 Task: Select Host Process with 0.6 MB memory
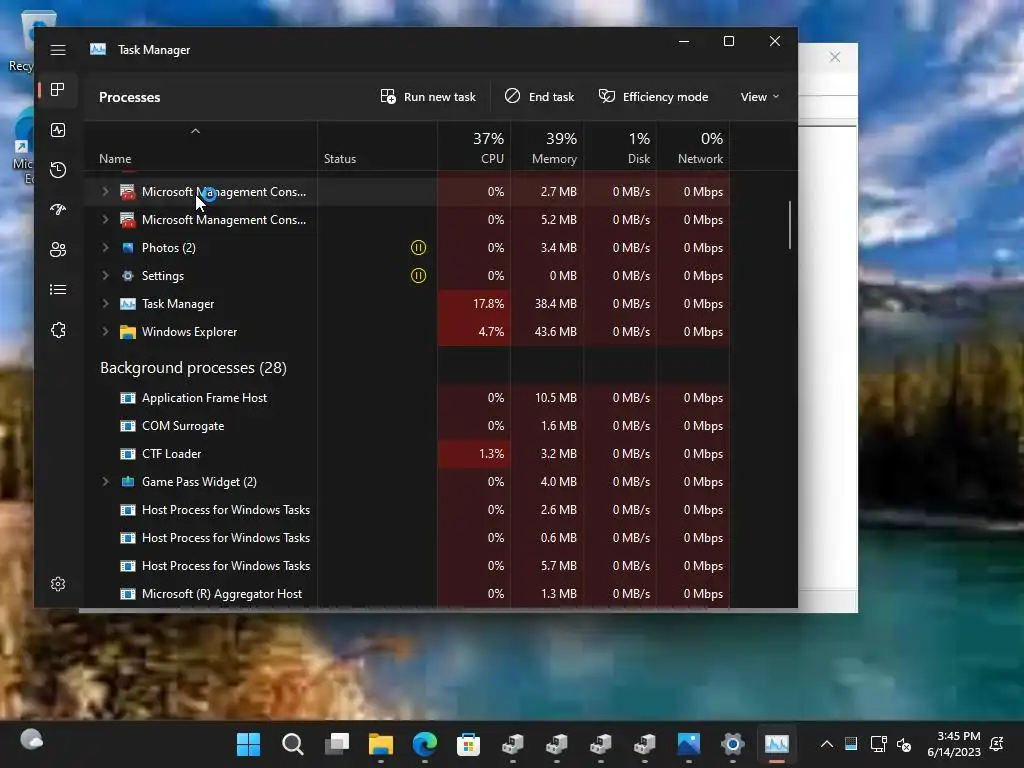(406, 537)
